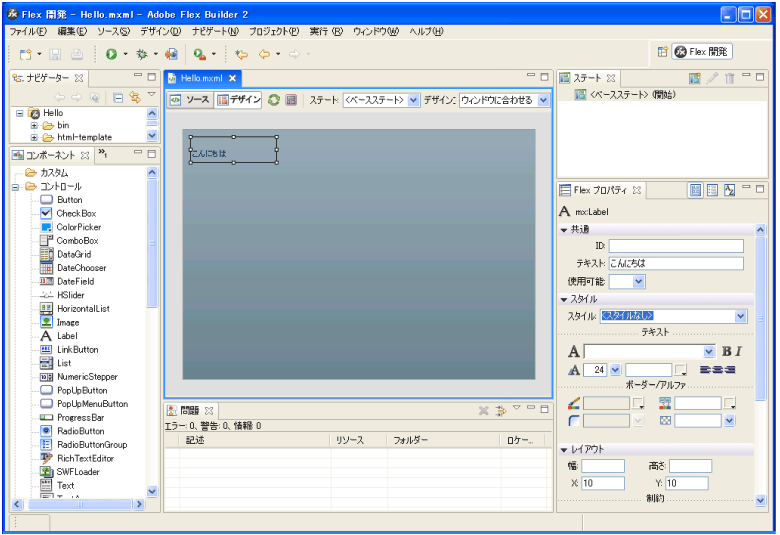This screenshot has height=535, width=780.
Task: Open the File menu
Action: (28, 31)
